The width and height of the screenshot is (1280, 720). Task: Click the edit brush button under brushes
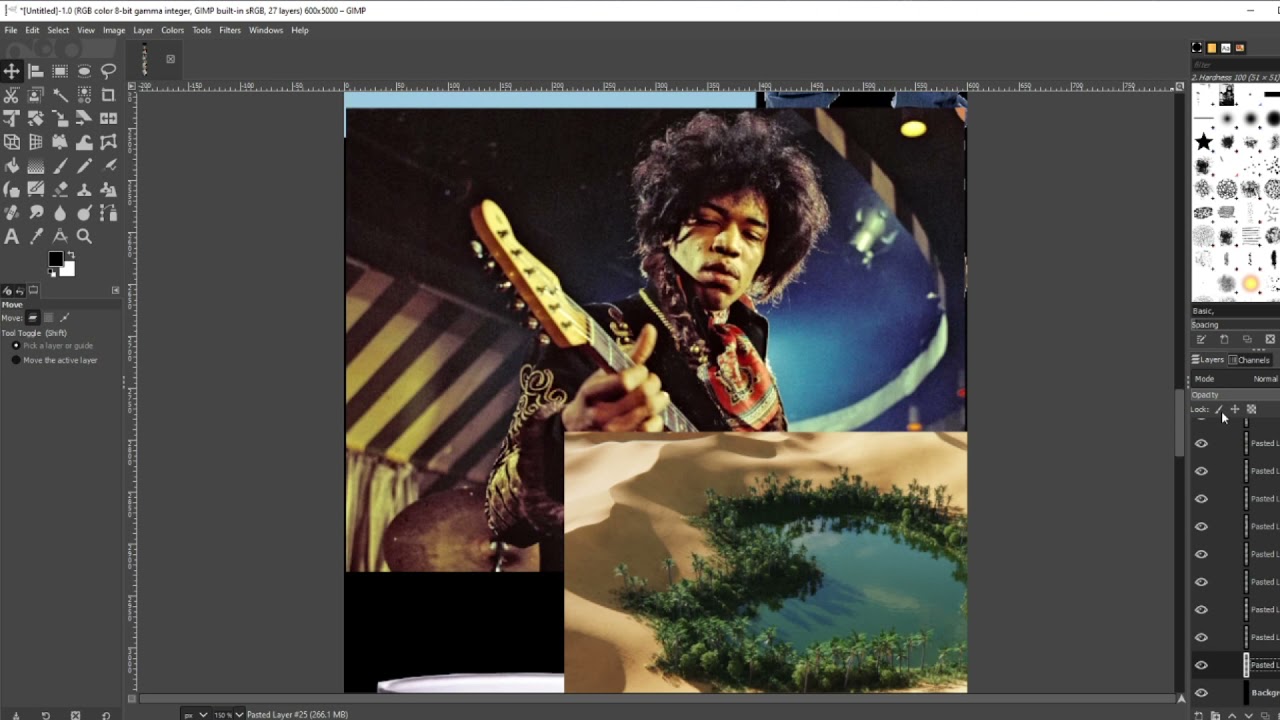click(x=1201, y=339)
